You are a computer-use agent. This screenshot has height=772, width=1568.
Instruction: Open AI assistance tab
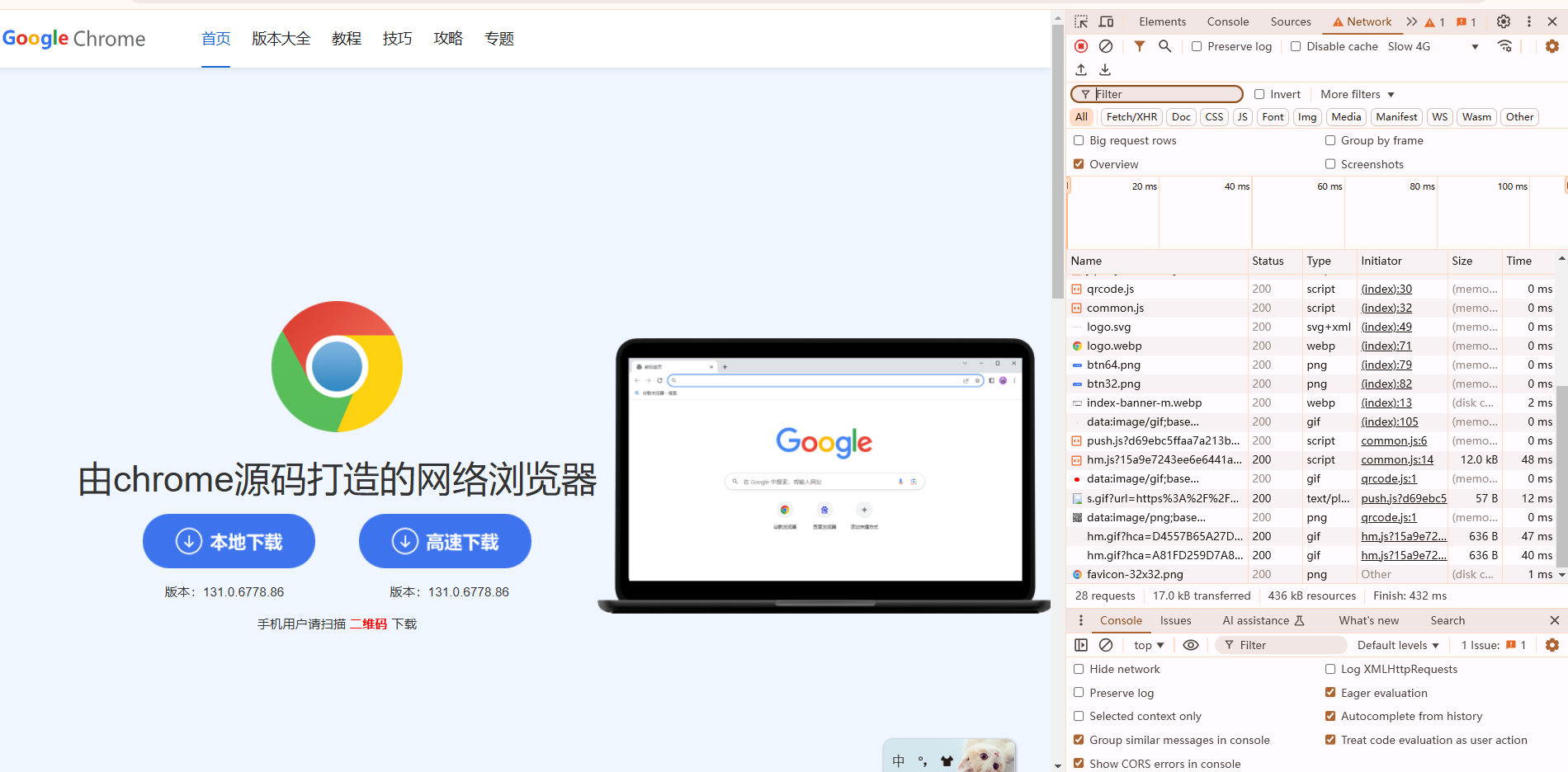tap(1263, 620)
